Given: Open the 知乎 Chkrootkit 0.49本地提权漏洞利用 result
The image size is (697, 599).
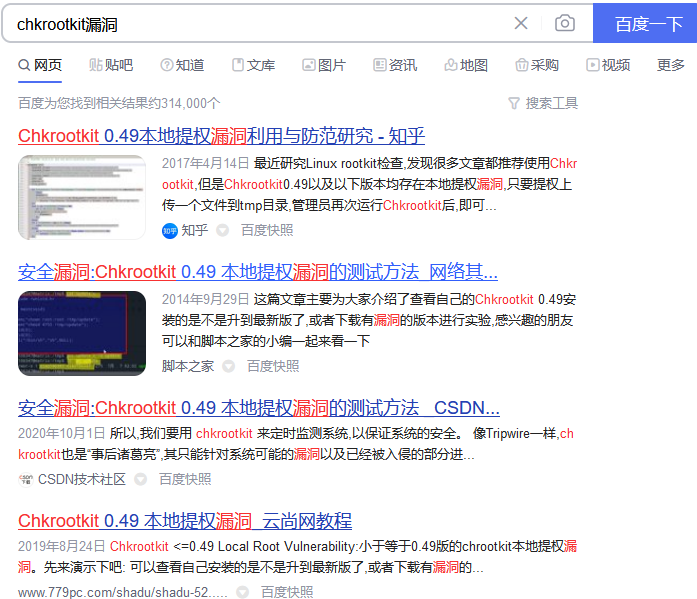Looking at the screenshot, I should click(x=221, y=136).
